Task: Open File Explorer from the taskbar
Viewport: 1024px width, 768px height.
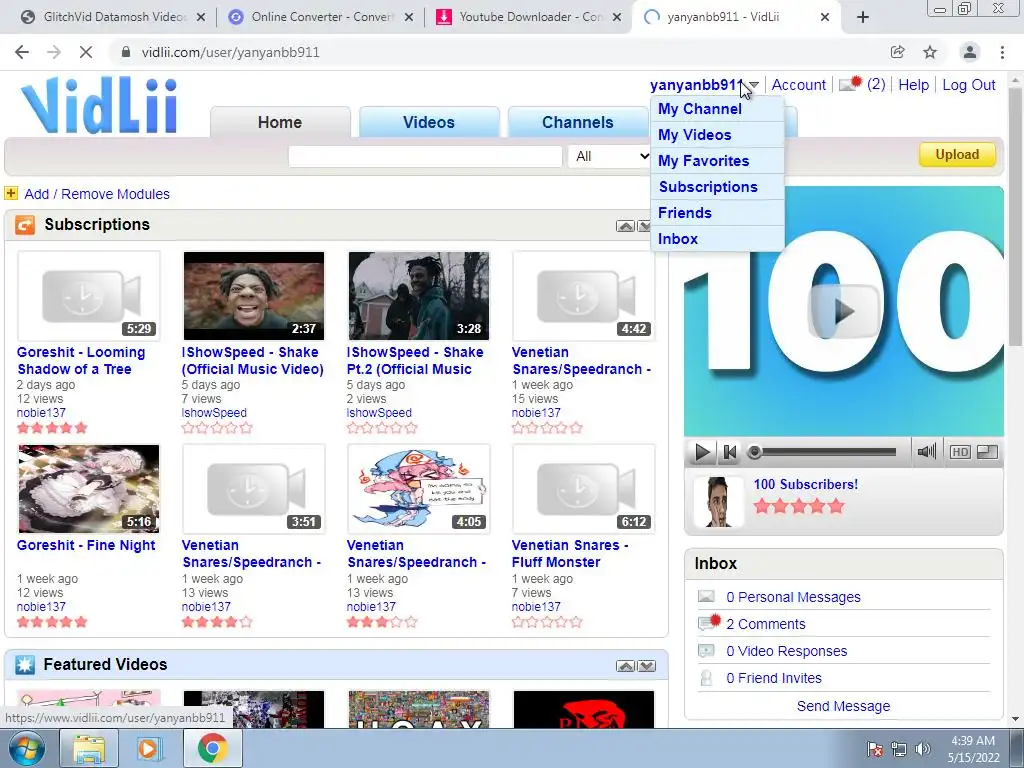Action: (x=89, y=748)
